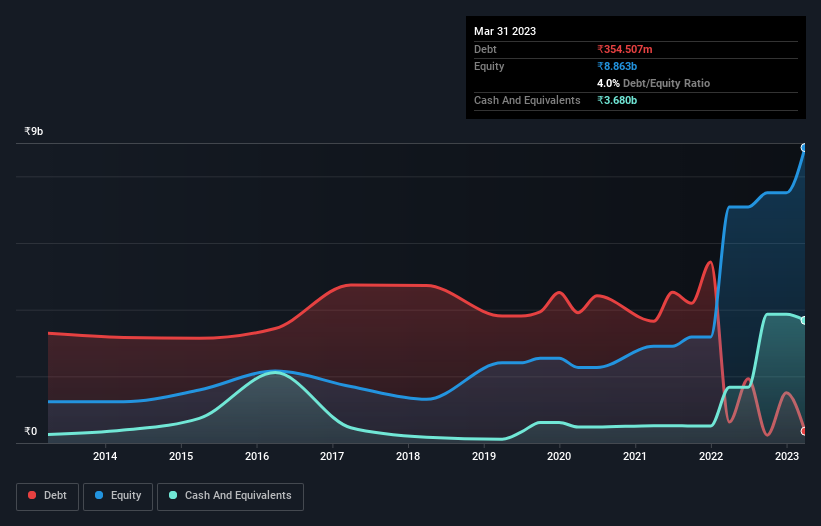Viewport: 821px width, 526px height.
Task: Click the blue Equity legend dot
Action: coord(99,495)
